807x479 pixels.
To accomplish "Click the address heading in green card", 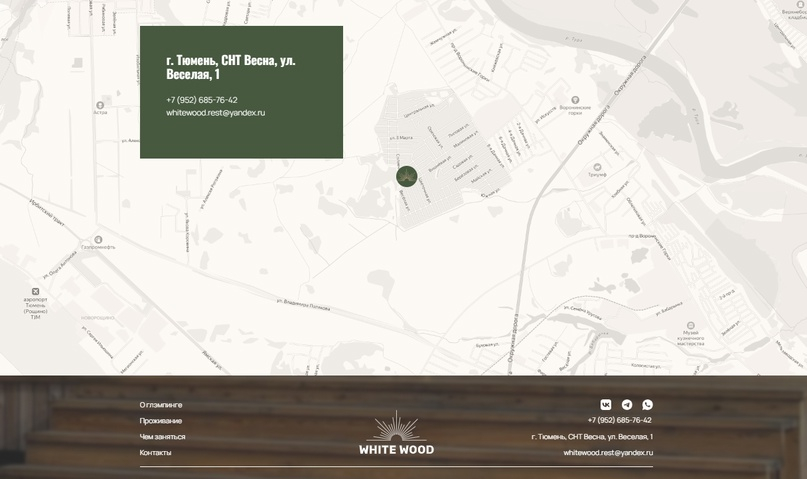I will pos(231,67).
